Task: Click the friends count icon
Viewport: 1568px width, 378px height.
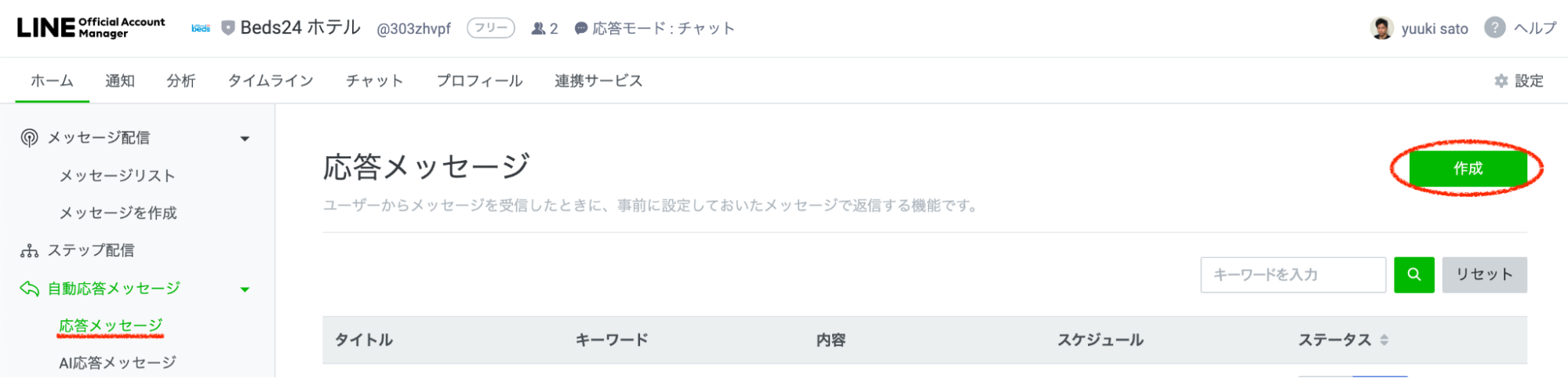Action: pos(538,29)
